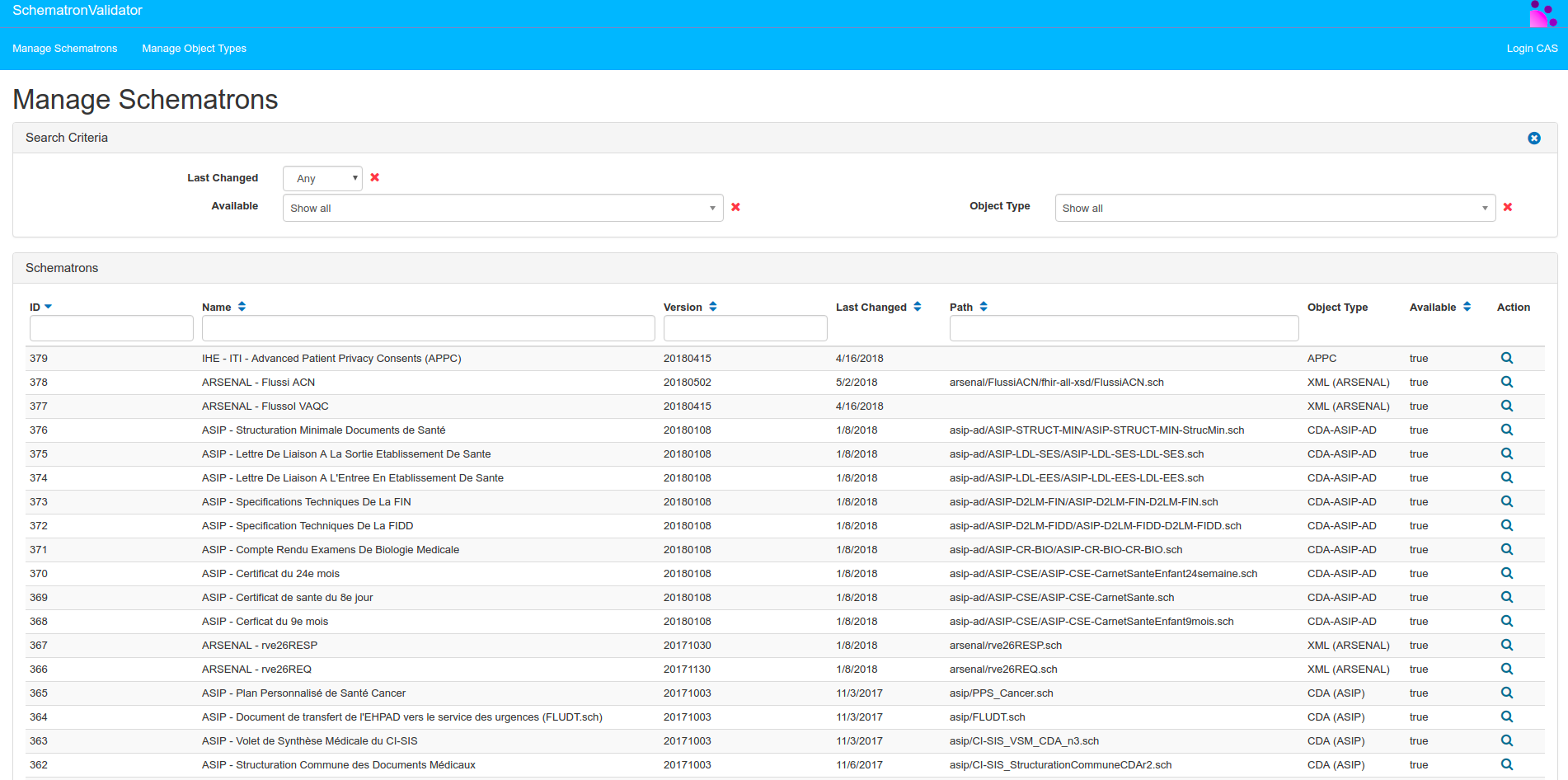Viewport: 1568px width, 780px height.
Task: Sort by Last Changed column arrows
Action: pos(917,307)
